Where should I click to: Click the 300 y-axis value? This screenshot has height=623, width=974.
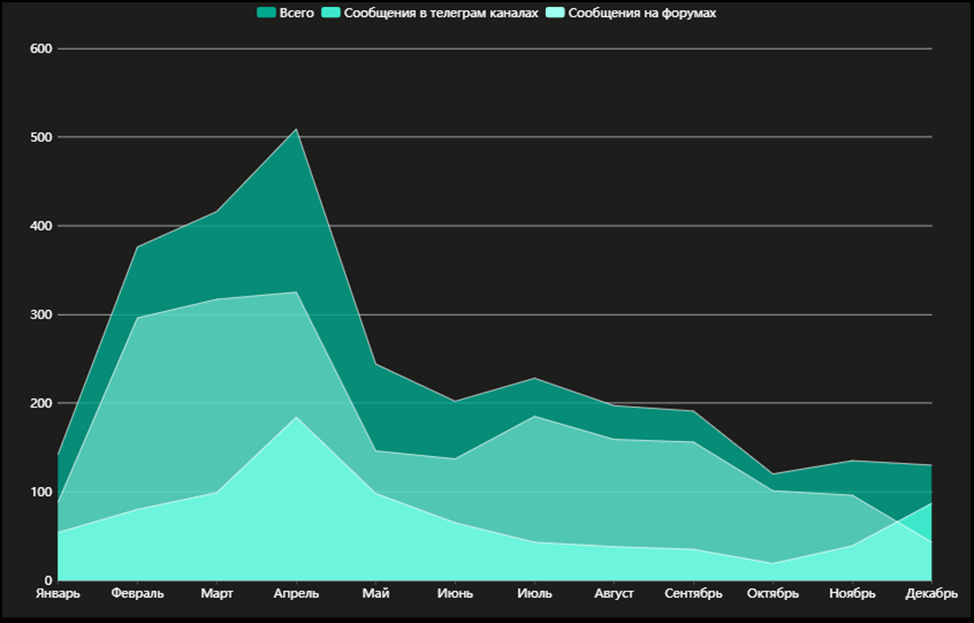coord(41,315)
